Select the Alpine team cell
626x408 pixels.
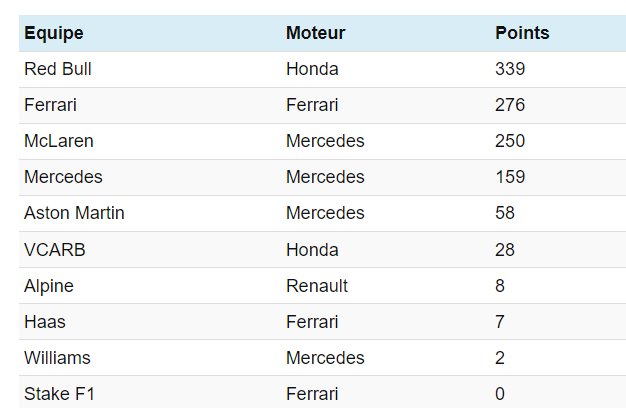49,285
